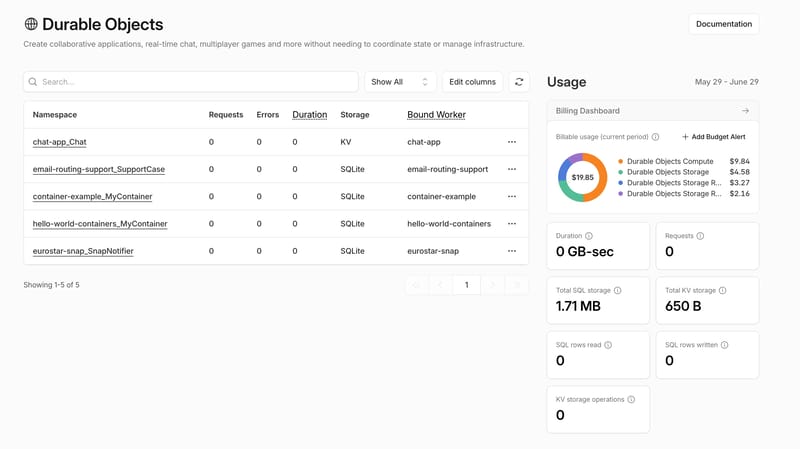Open the three-dot menu for chat-app_Chat
The height and width of the screenshot is (449, 800).
click(512, 142)
